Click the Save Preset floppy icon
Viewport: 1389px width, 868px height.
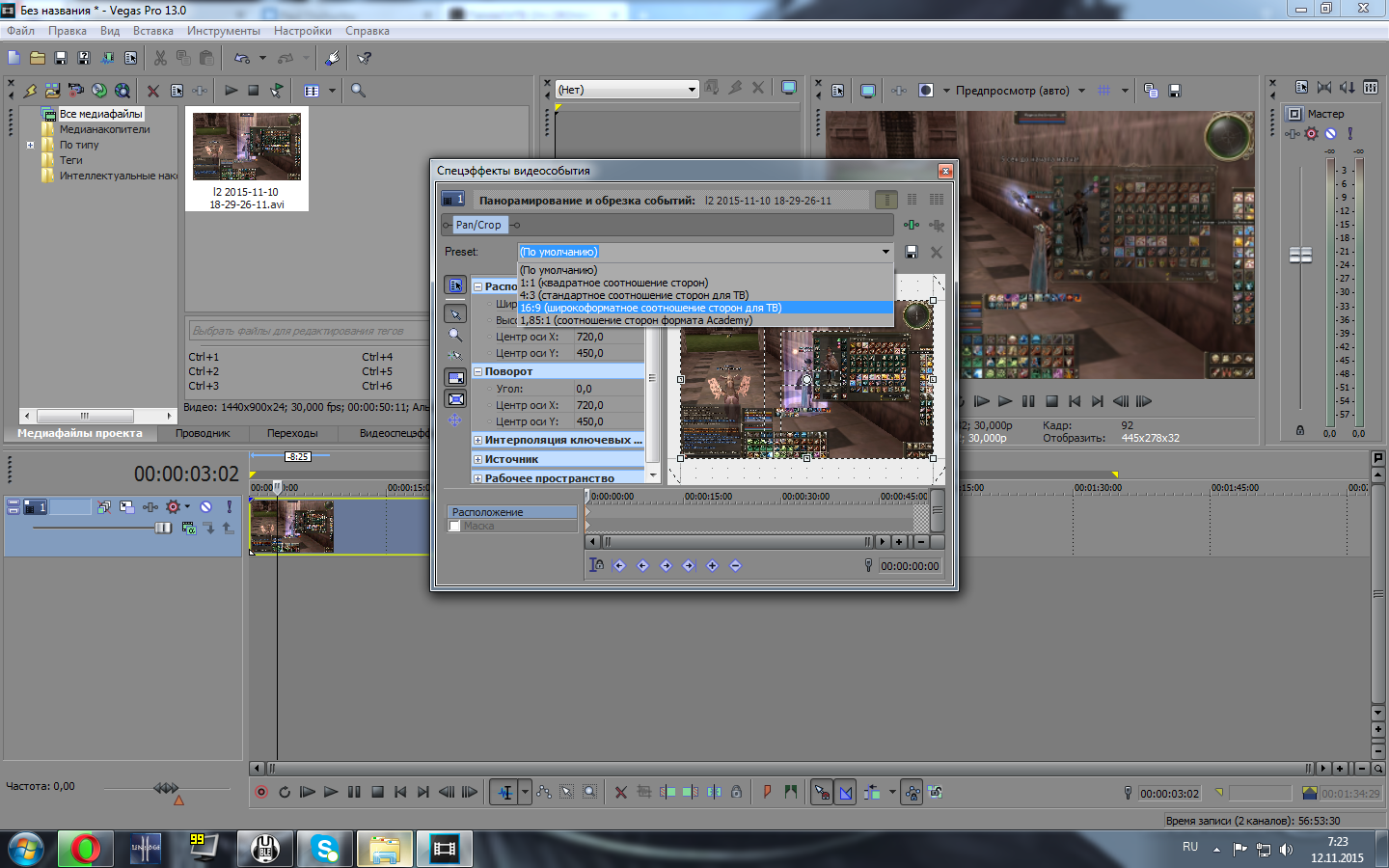(x=912, y=252)
